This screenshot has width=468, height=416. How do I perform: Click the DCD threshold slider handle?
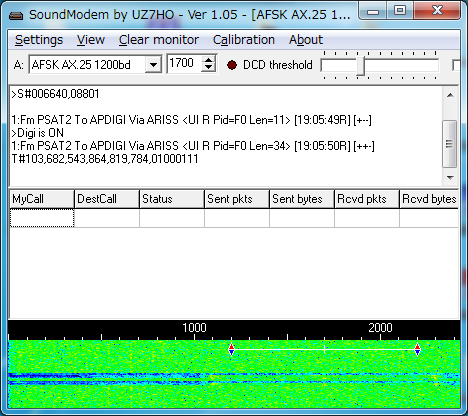pos(360,66)
